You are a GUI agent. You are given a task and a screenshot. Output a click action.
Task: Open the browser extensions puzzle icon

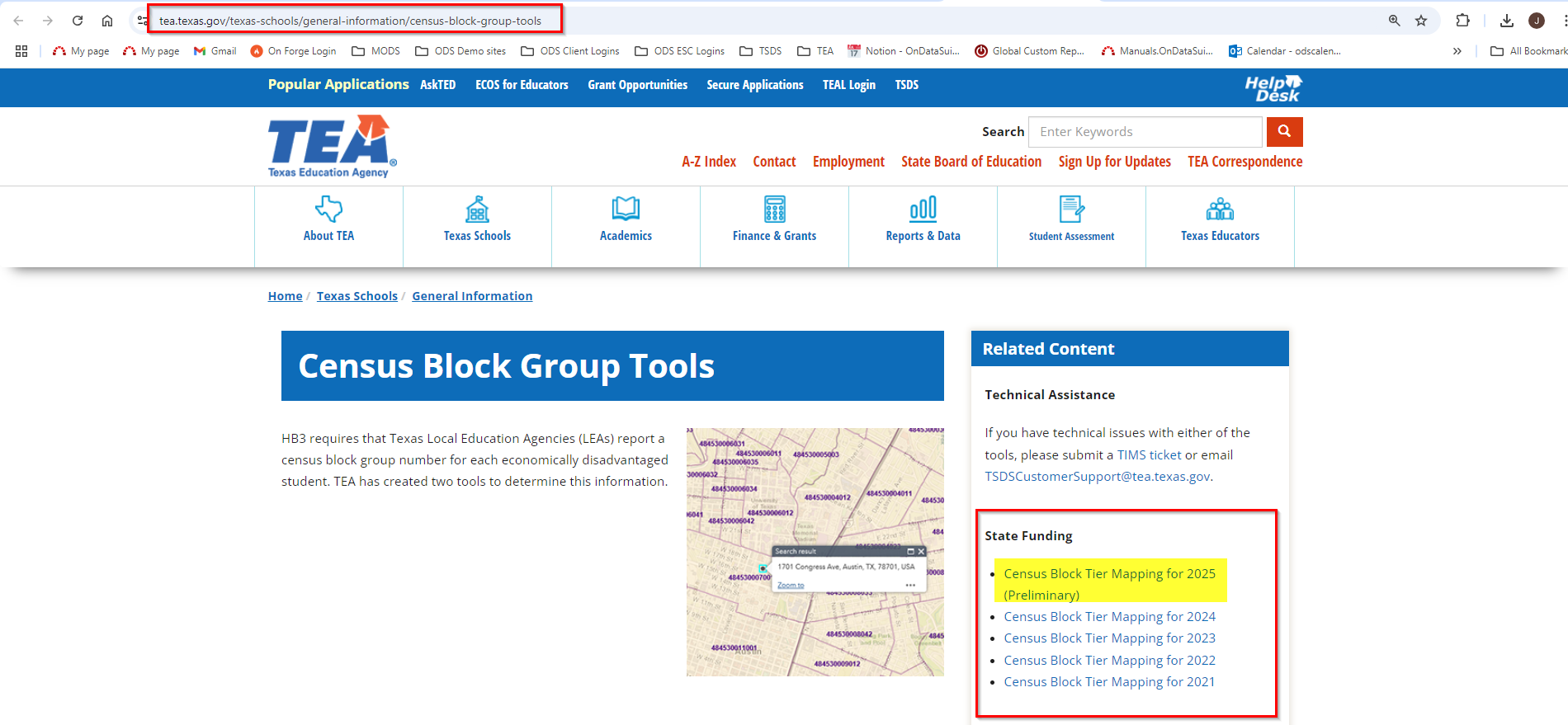(x=1462, y=21)
